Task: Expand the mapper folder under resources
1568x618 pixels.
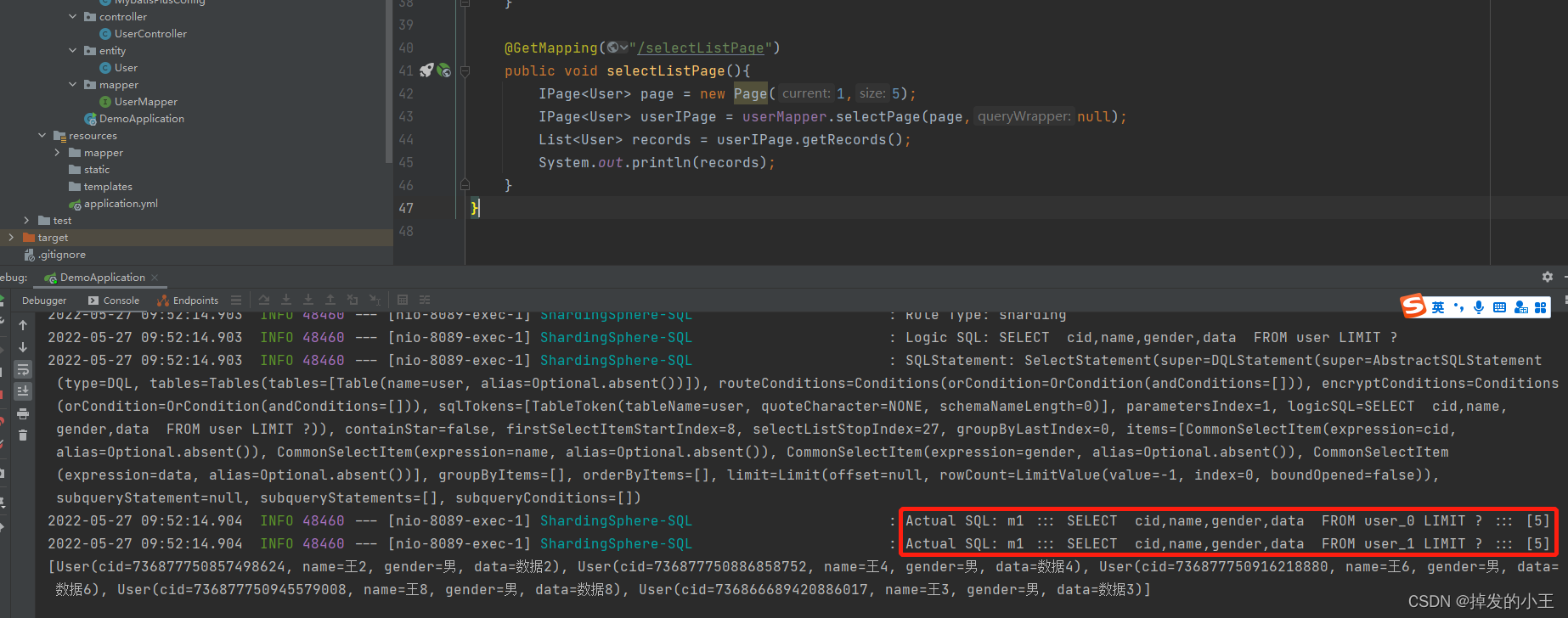Action: click(58, 152)
